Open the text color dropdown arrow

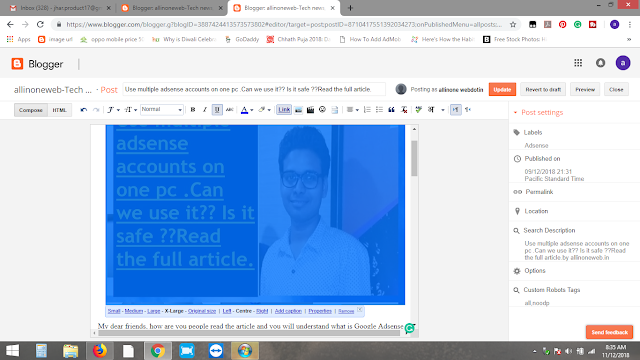(x=252, y=110)
